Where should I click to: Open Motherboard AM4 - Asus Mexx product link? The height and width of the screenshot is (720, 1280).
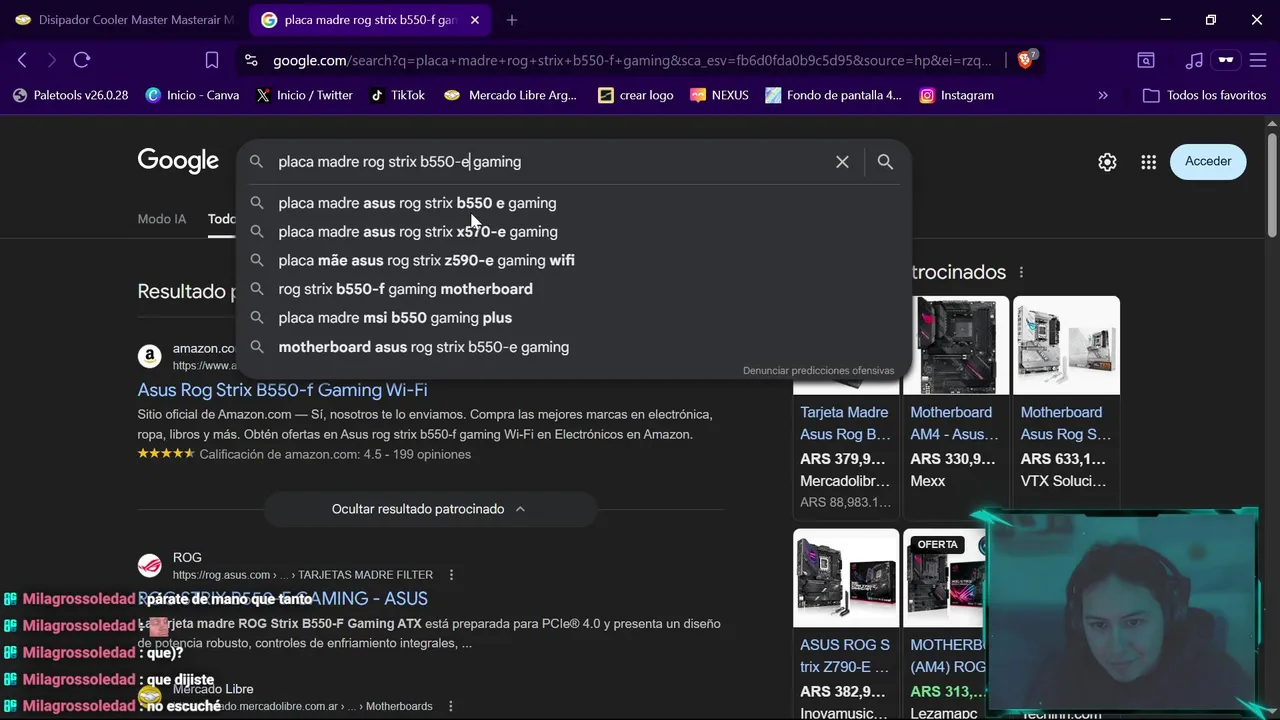pyautogui.click(x=955, y=423)
